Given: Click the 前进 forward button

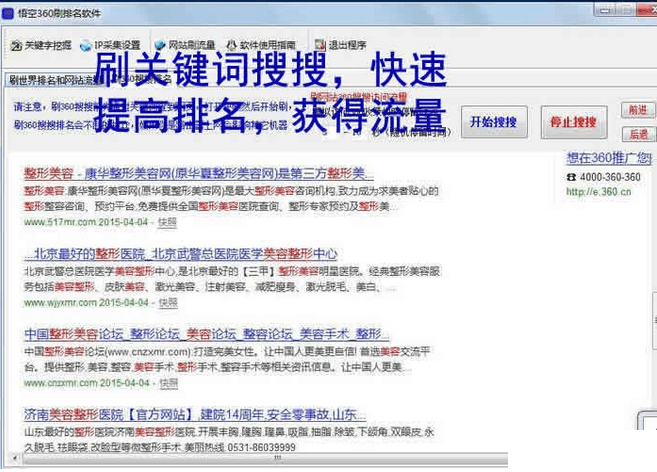Looking at the screenshot, I should click(637, 110).
